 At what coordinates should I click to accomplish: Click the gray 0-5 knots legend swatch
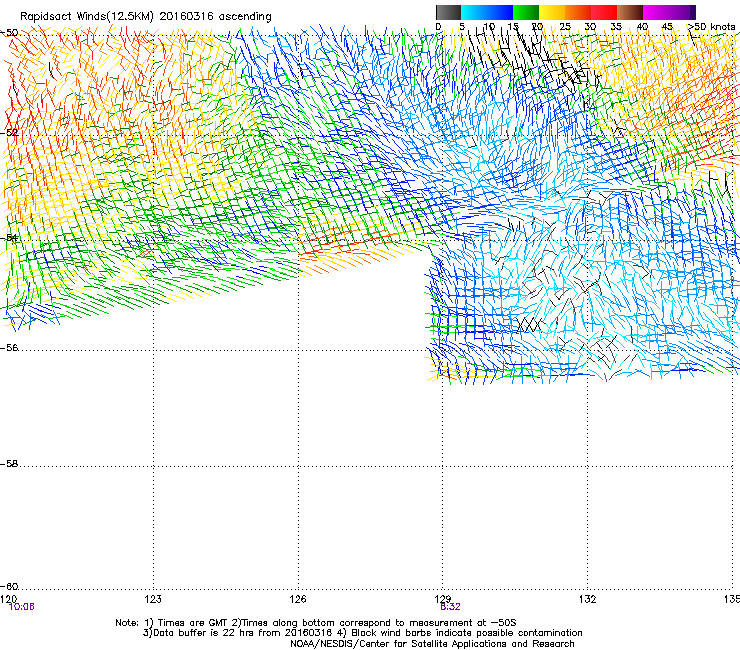click(x=448, y=12)
